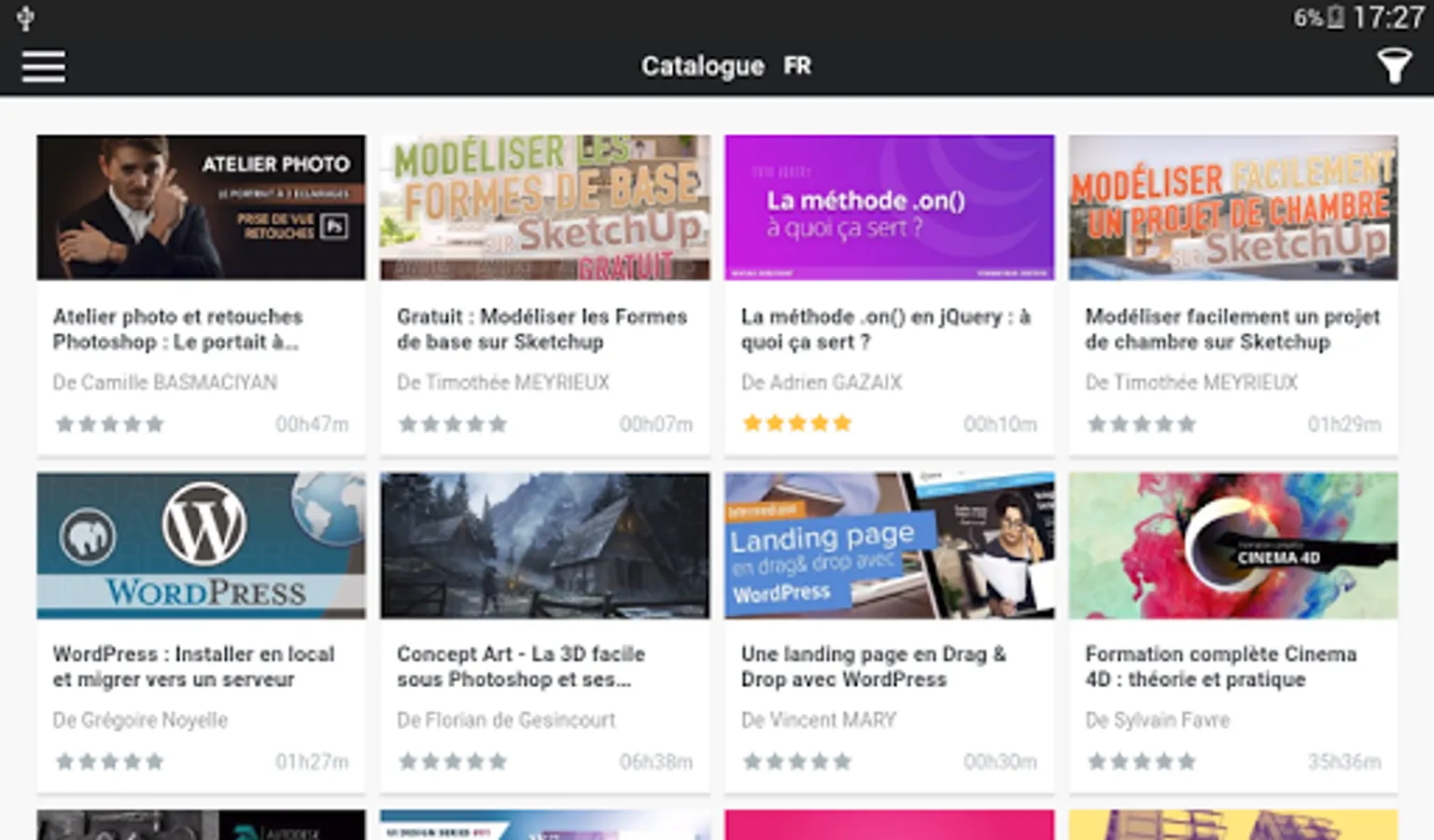Click author De Camille BASMACIYAN
Screen dimensions: 1434x840
(x=165, y=383)
